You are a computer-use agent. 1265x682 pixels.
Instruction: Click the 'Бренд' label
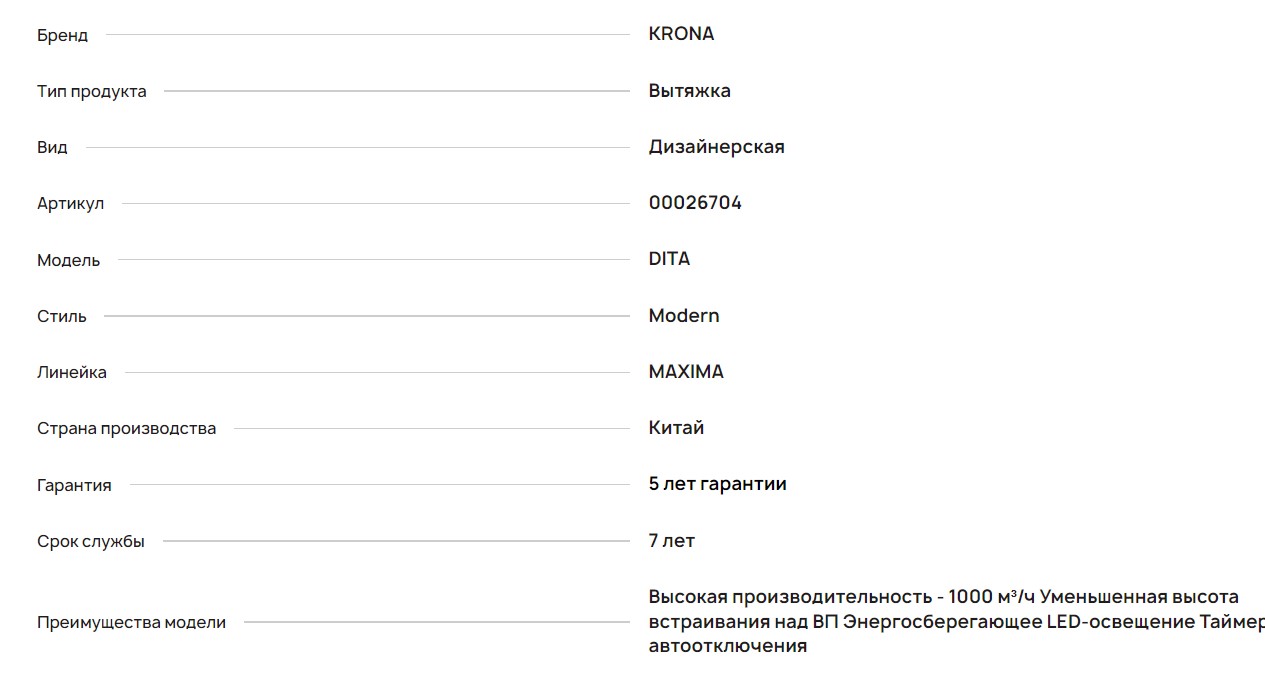pyautogui.click(x=62, y=36)
